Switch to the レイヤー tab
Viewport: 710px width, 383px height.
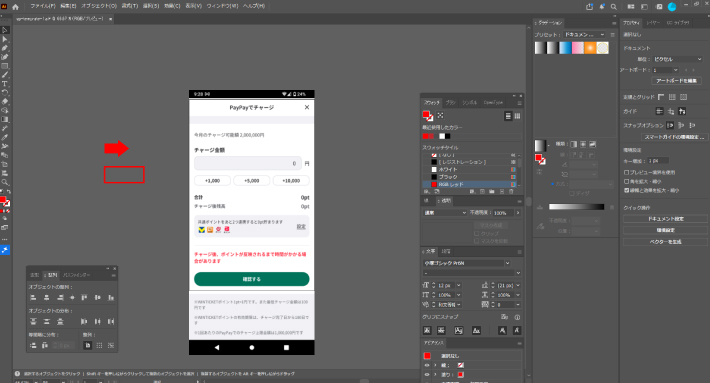652,23
